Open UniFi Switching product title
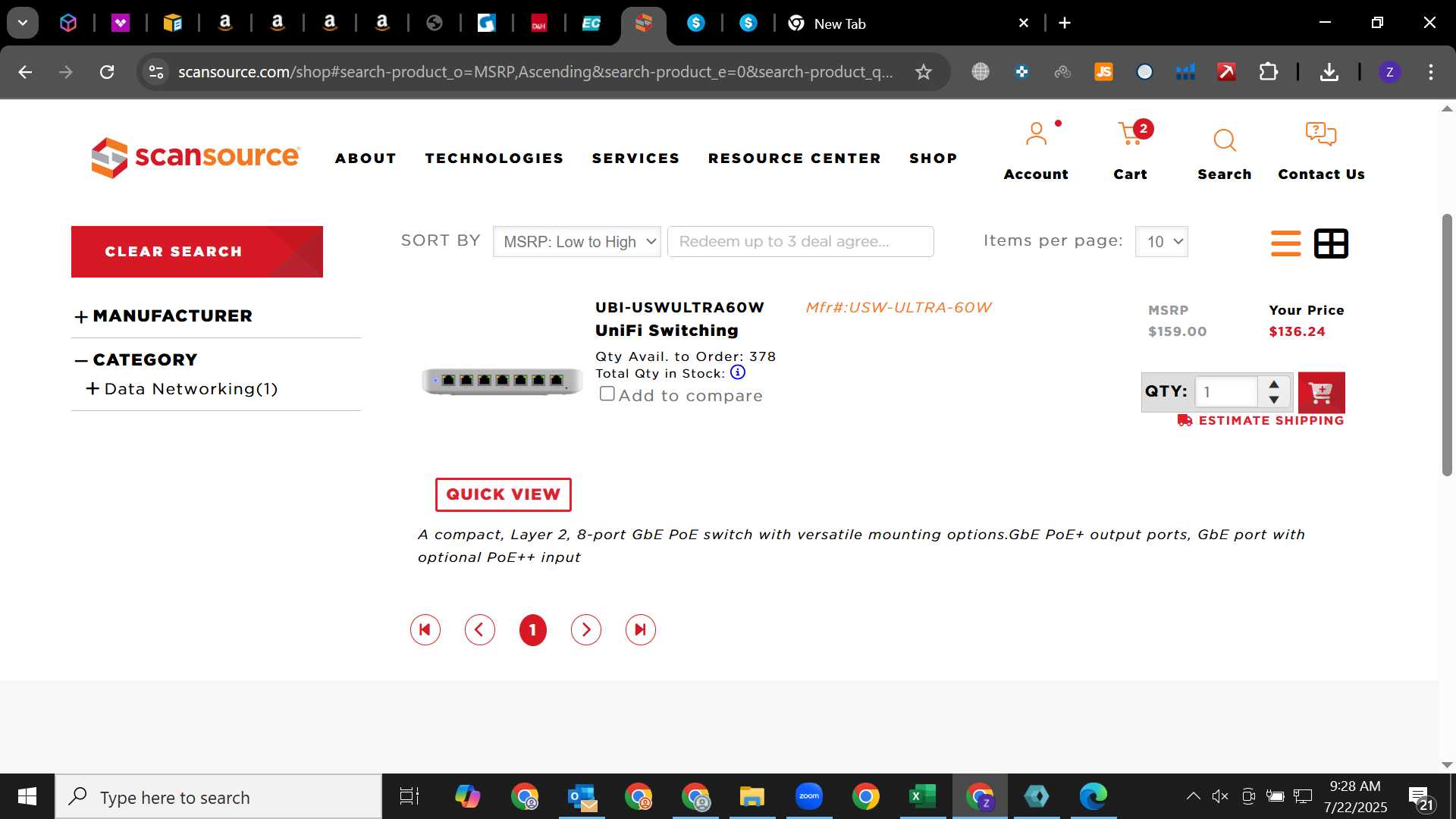Screen dimensions: 1456x819 click(x=667, y=331)
